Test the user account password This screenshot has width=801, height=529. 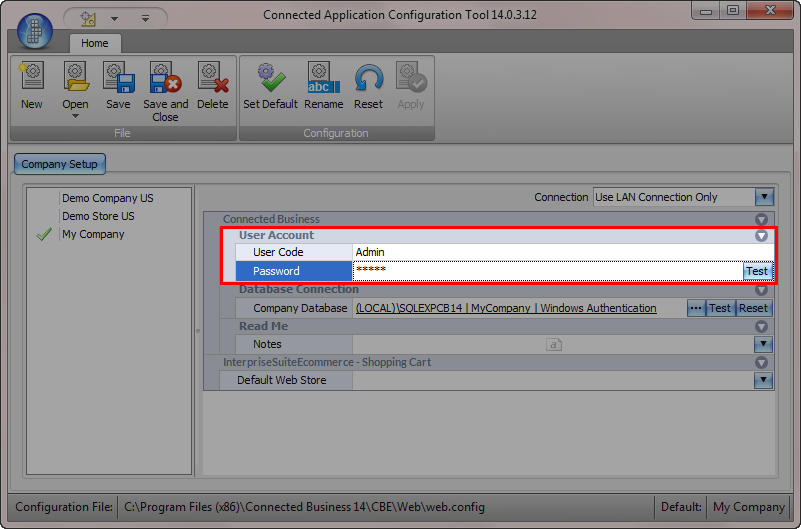point(757,271)
